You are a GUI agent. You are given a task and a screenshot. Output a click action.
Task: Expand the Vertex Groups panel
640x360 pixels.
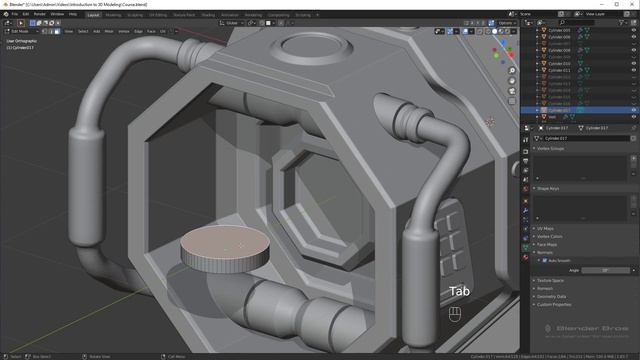click(x=550, y=149)
